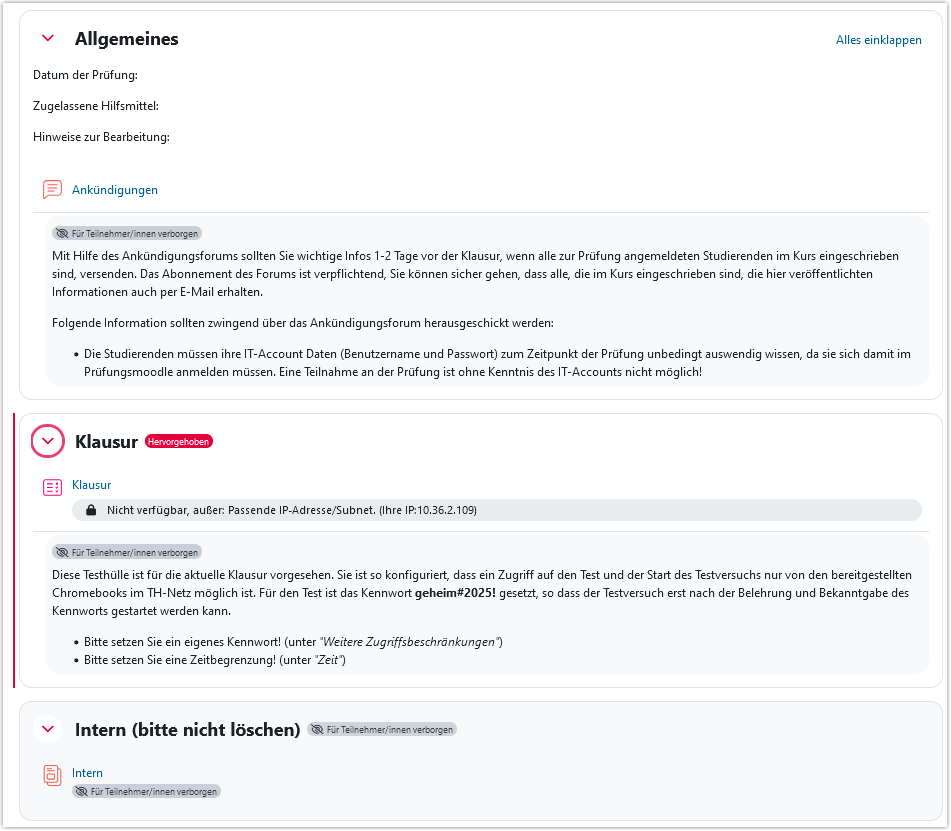Click 'Für Teilnehmer/innen verborgen' badge under Intern link
The image size is (951, 831).
[146, 792]
